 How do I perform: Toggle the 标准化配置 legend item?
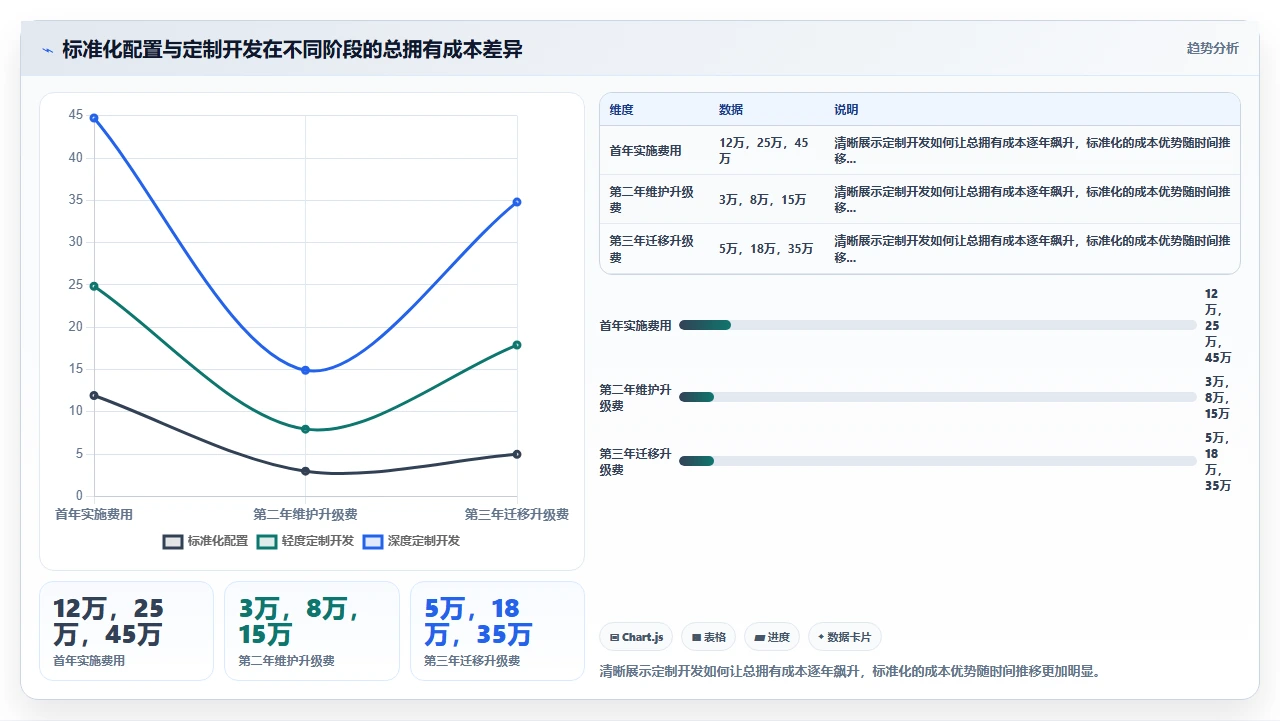tap(206, 541)
